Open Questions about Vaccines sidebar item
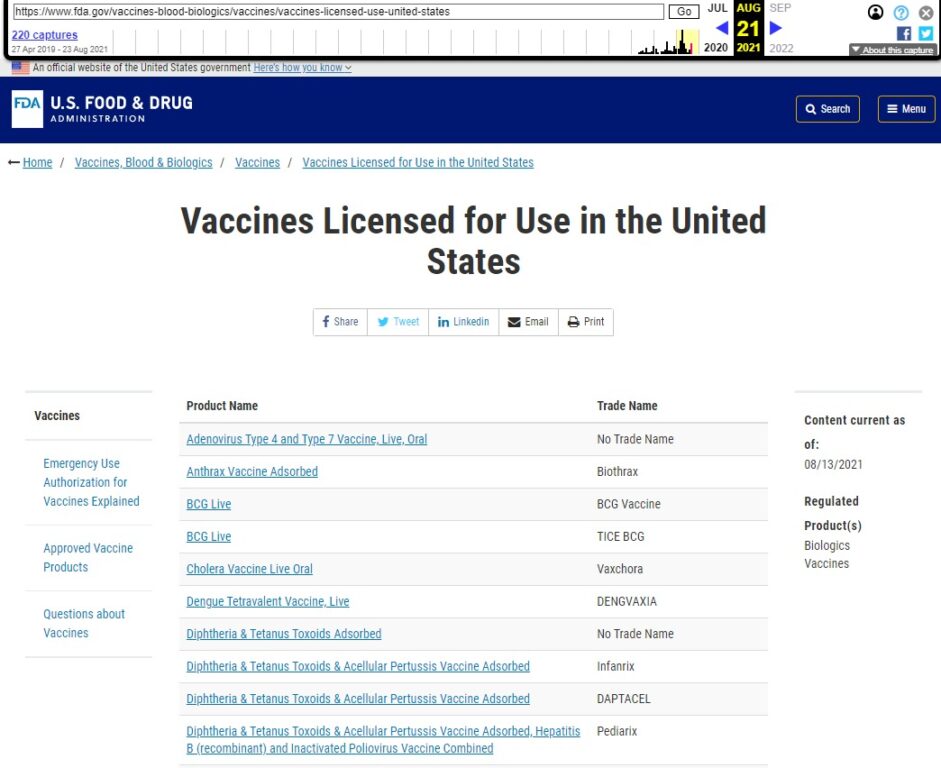The width and height of the screenshot is (941, 768). point(84,623)
